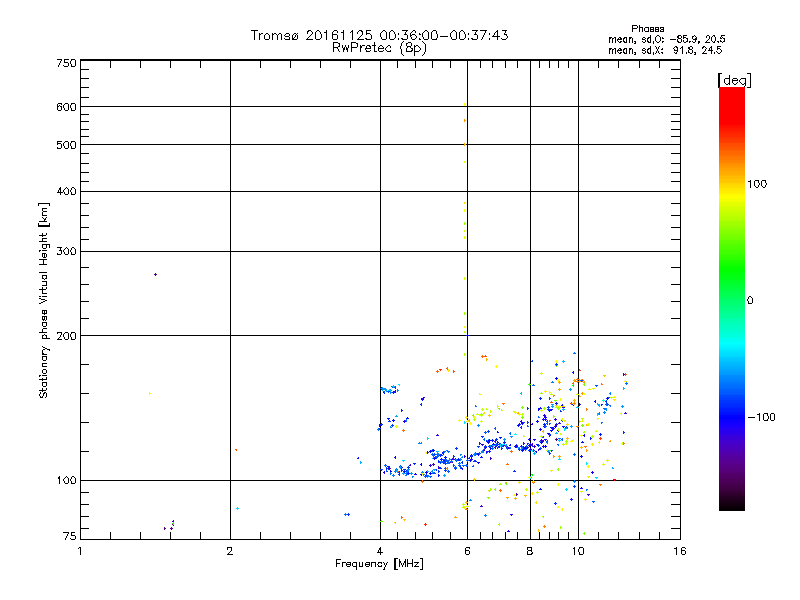
Task: Click the x-axis label '6'
Action: pos(467,551)
